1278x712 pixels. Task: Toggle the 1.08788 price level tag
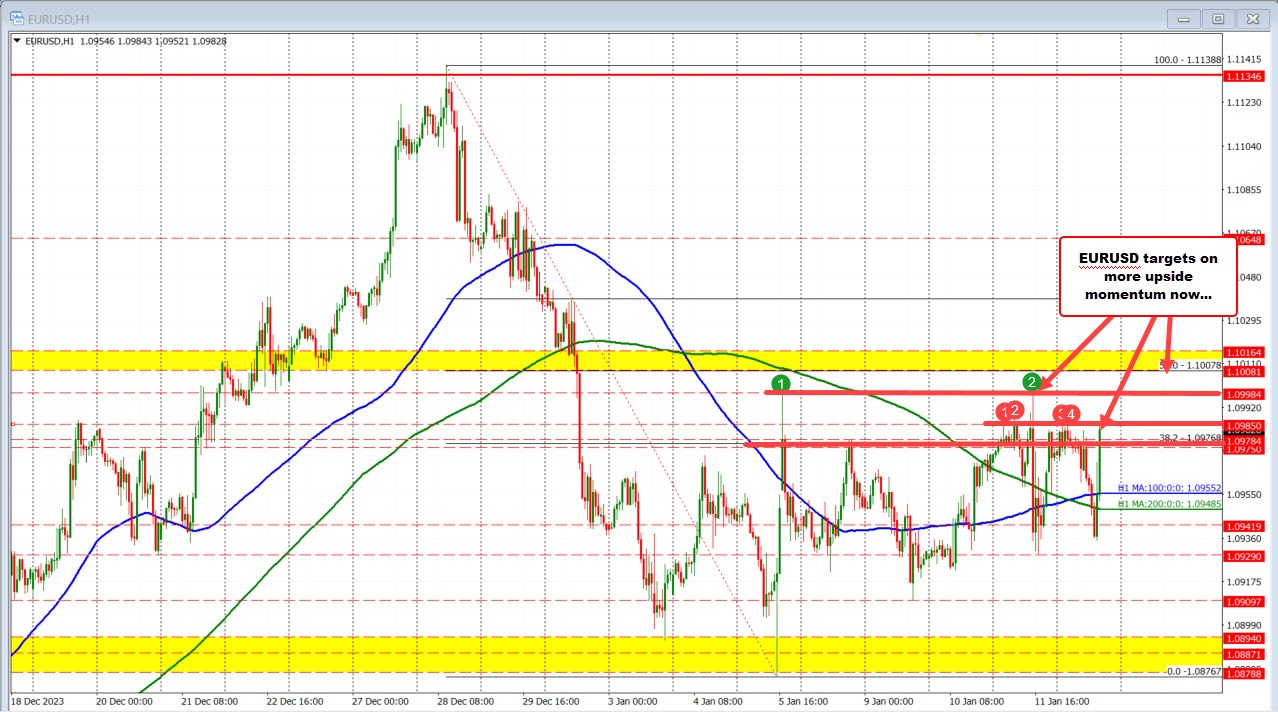(x=1245, y=674)
